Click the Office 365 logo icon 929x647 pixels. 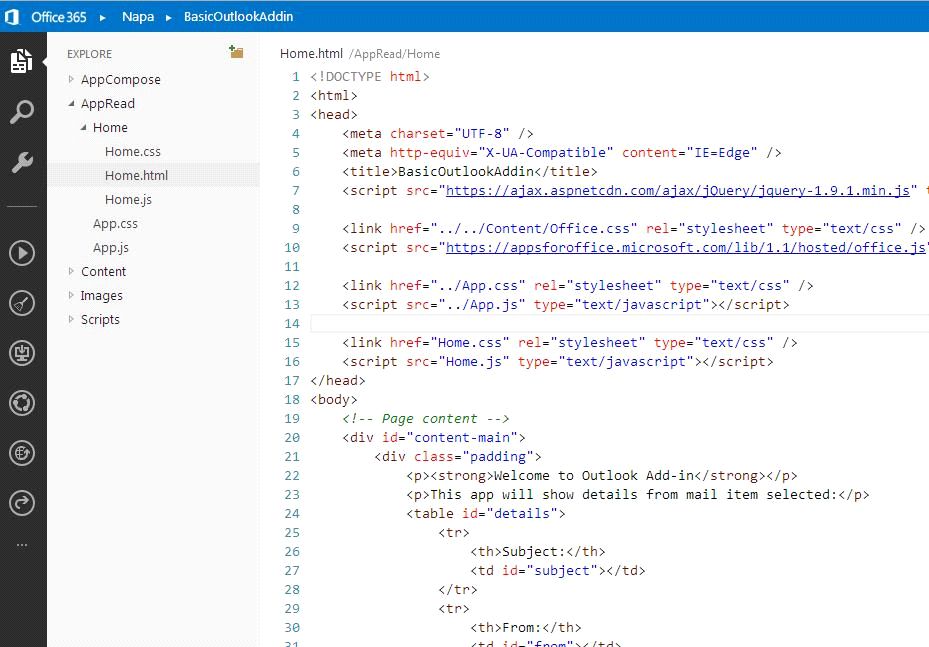click(12, 17)
